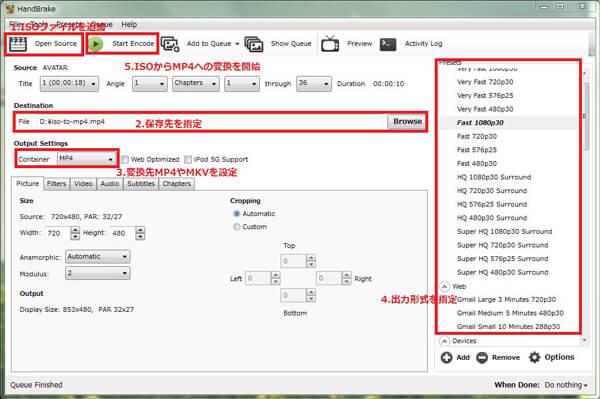This screenshot has height=399, width=600.
Task: Open the Add to Queue dropdown arrow
Action: tap(237, 44)
